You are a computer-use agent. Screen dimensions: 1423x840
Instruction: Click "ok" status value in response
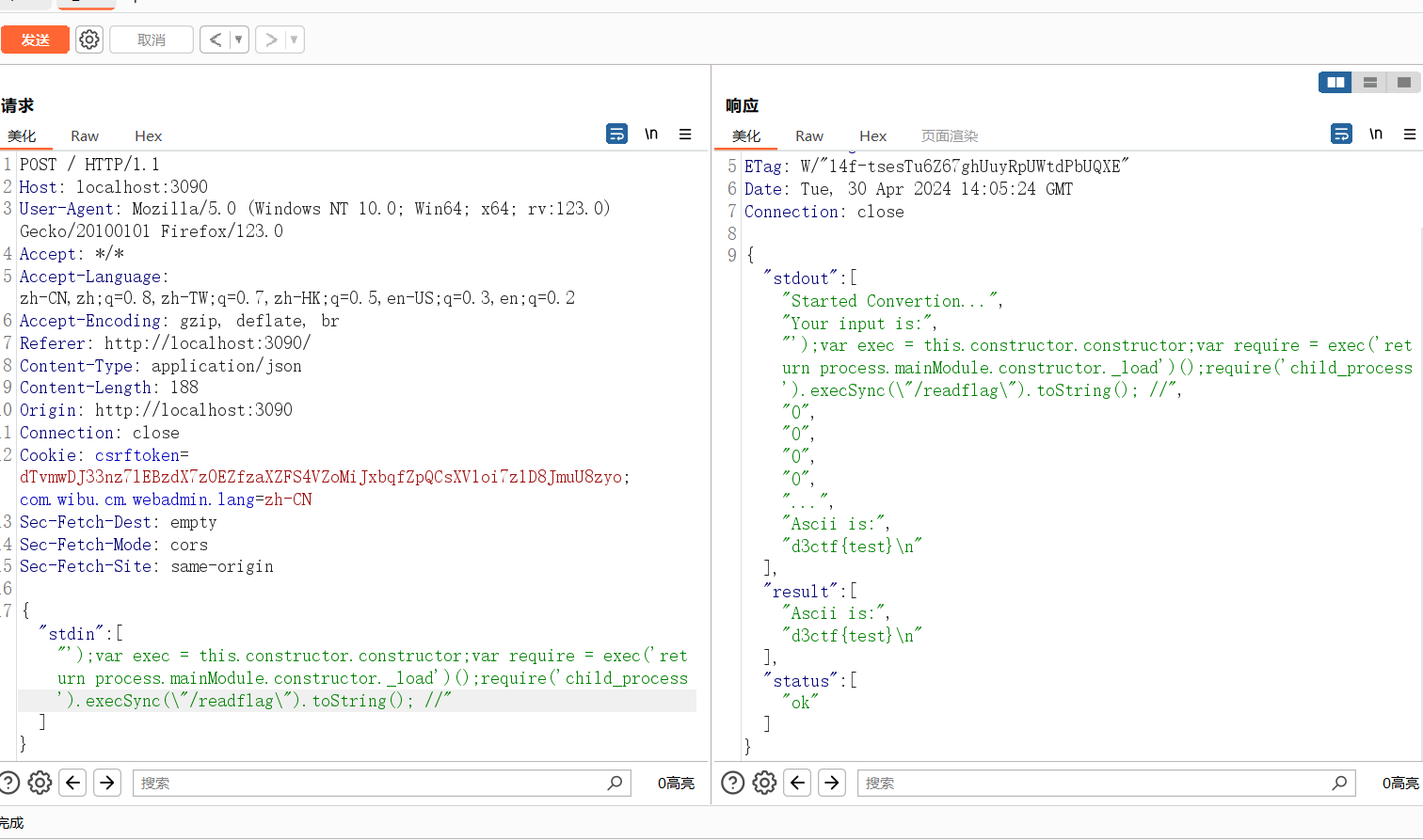(x=800, y=703)
